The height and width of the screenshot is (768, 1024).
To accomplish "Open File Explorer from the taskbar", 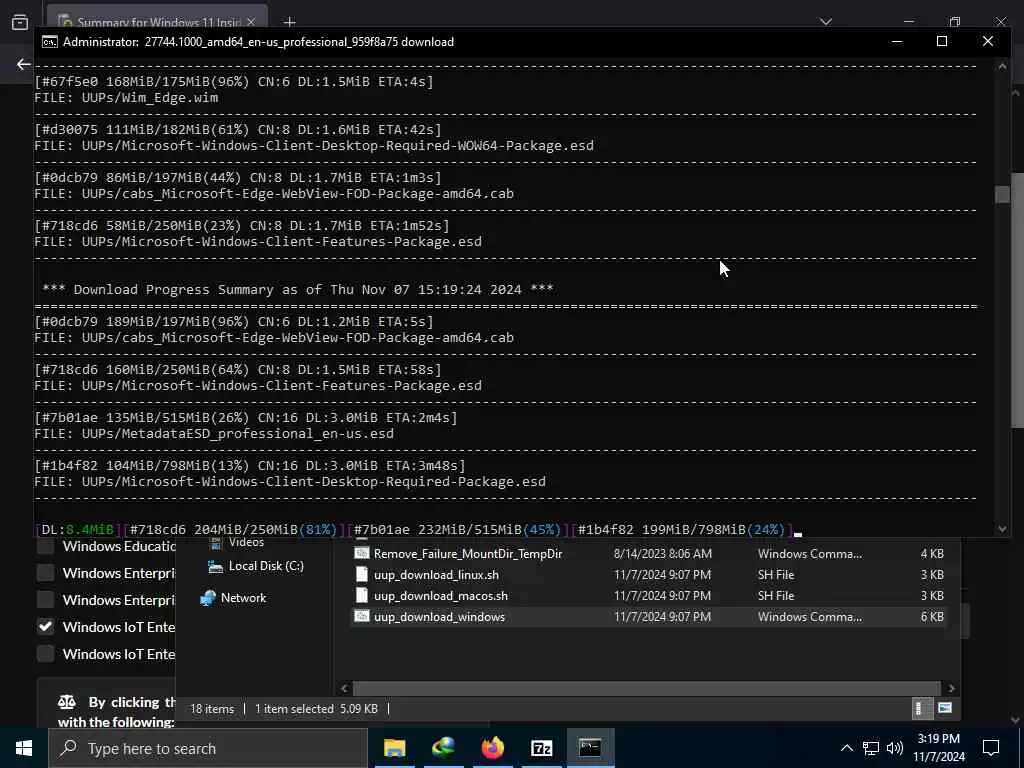I will (394, 748).
